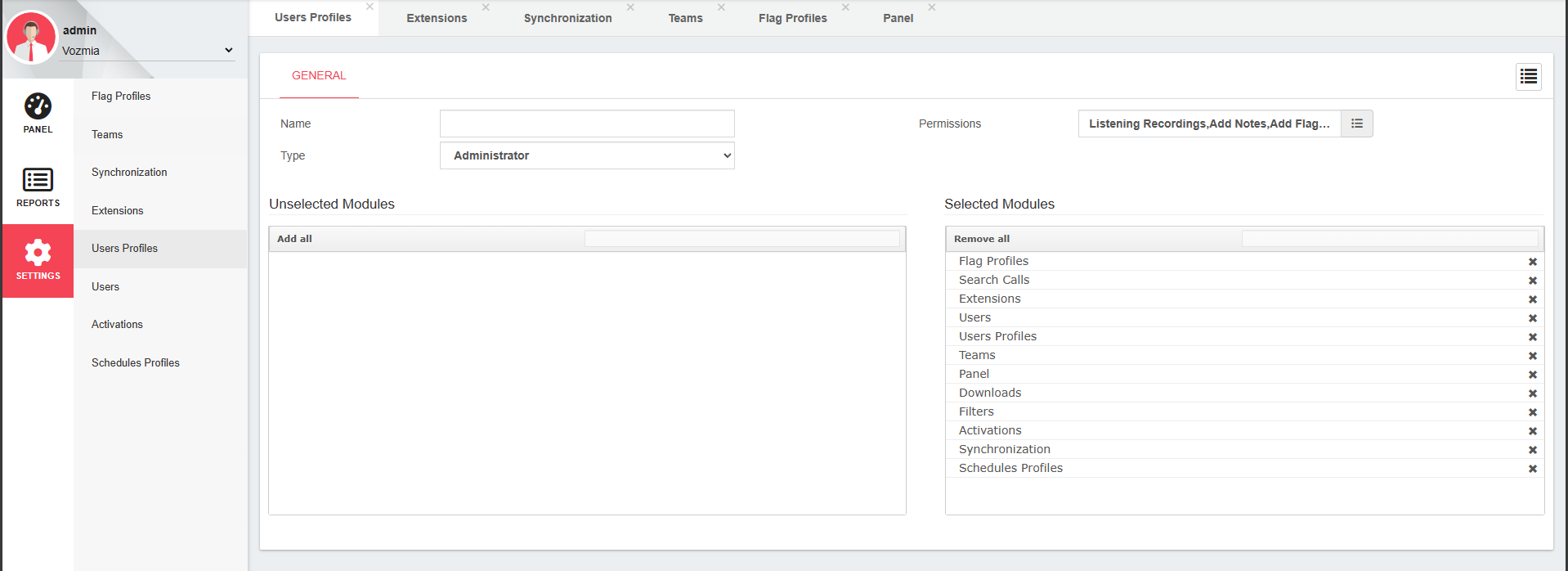Click the list view icon at top right
Image resolution: width=1568 pixels, height=571 pixels.
(1528, 77)
